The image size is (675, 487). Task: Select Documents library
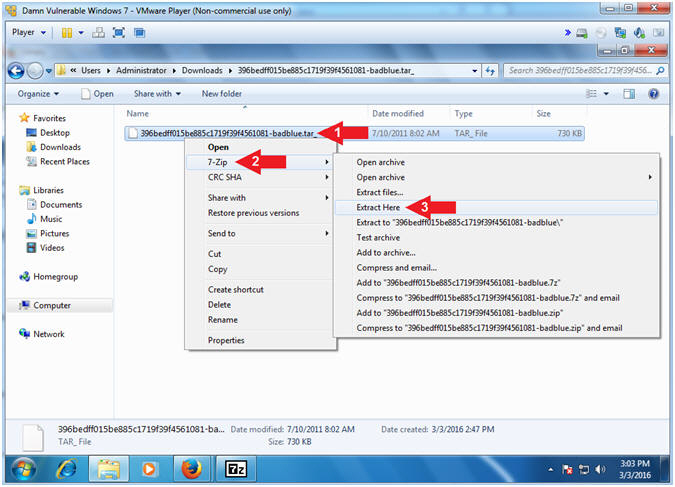pos(61,205)
